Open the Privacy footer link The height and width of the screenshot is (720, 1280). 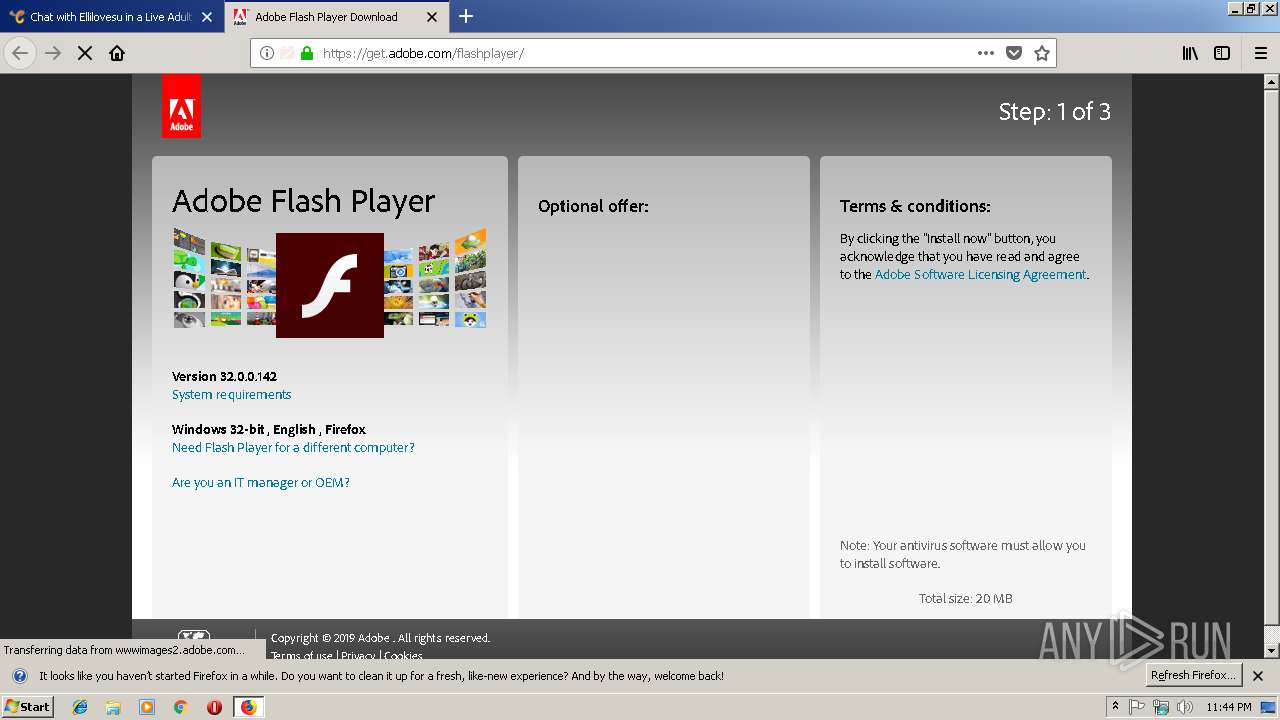click(x=358, y=656)
